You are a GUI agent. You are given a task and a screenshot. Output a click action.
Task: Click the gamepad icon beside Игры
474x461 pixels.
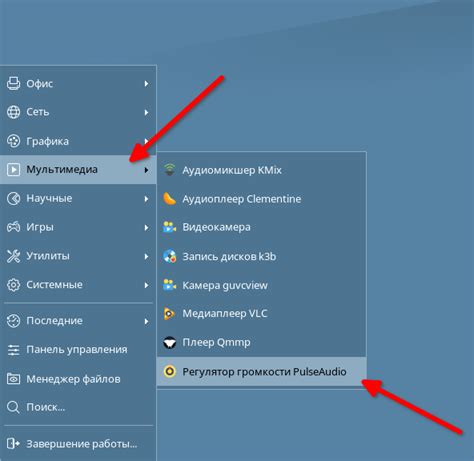[13, 227]
